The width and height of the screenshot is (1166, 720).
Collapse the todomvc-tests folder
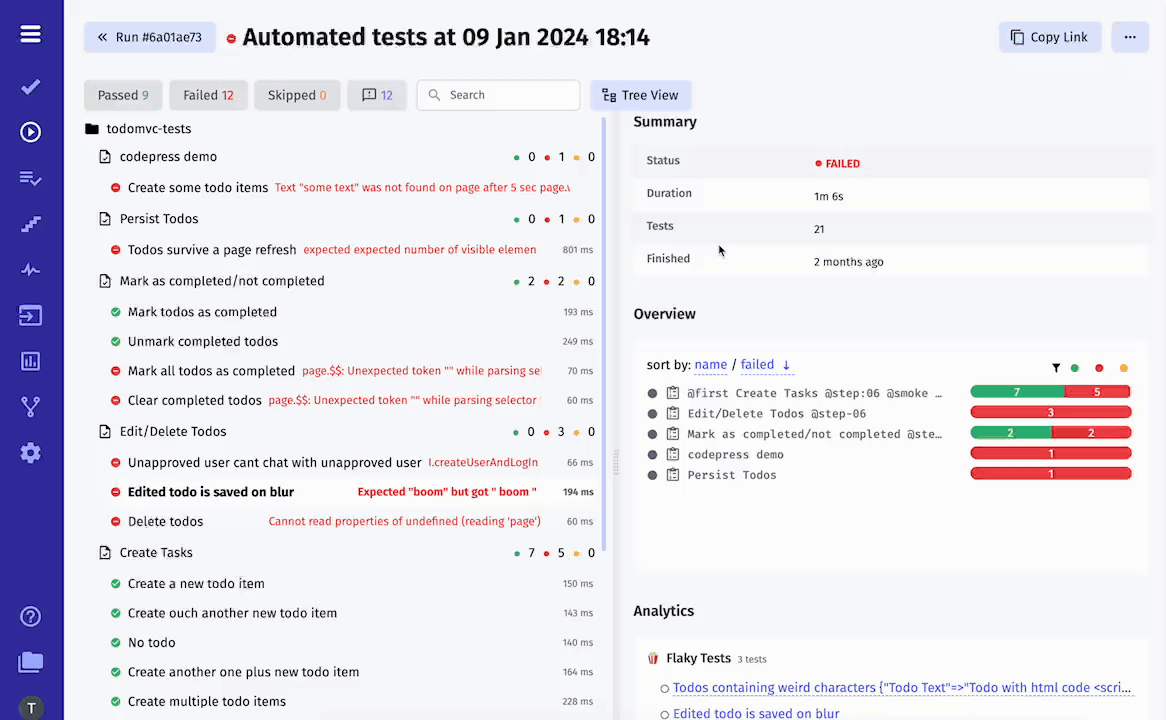[x=92, y=129]
